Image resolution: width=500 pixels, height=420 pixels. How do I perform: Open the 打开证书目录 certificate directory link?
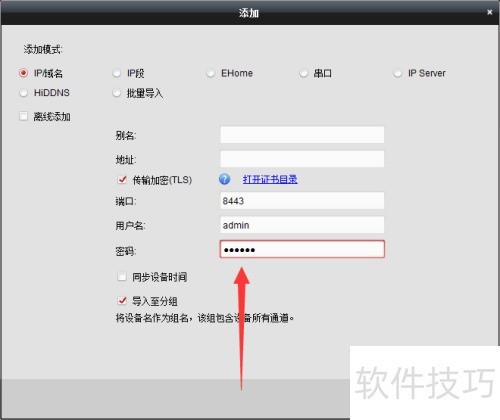(270, 179)
